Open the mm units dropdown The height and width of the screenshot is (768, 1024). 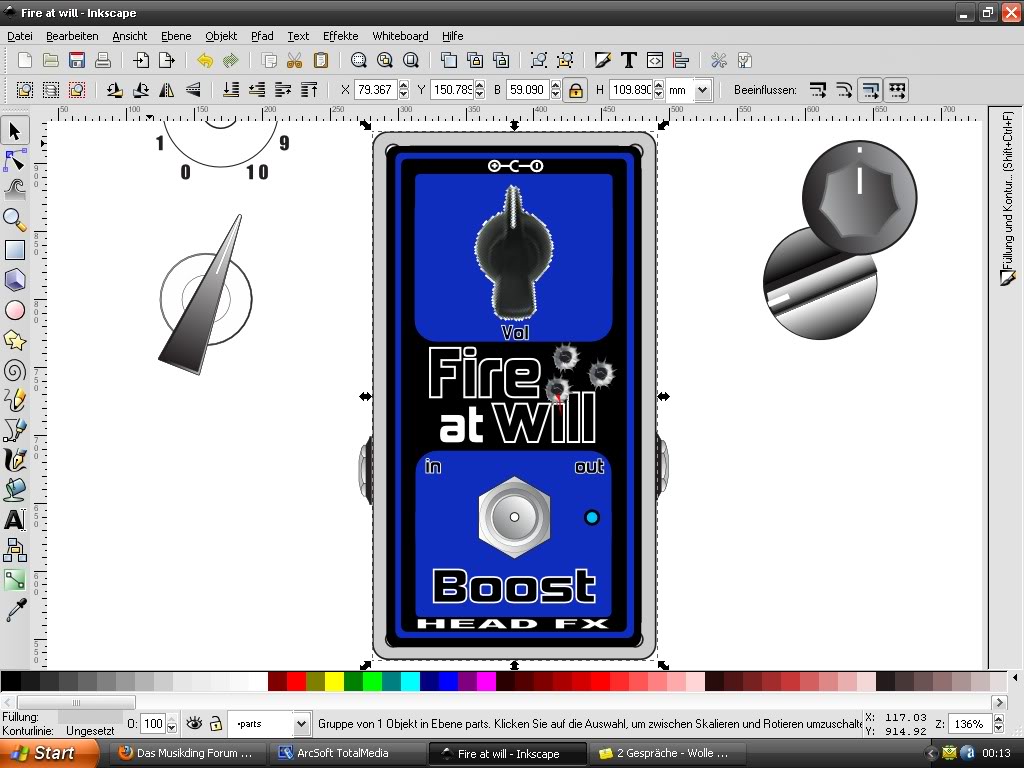(702, 90)
